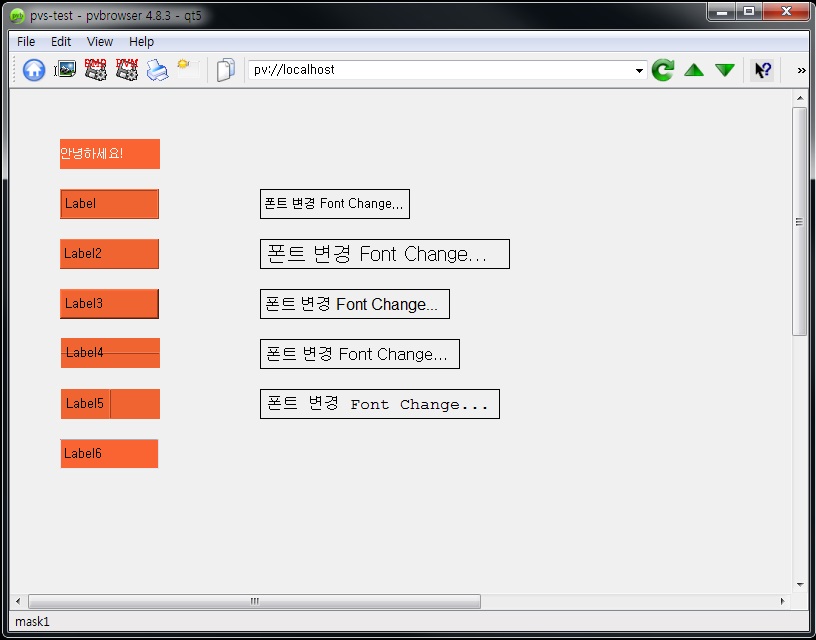
Task: Expand the toolbar overflow chevron
Action: coord(799,71)
